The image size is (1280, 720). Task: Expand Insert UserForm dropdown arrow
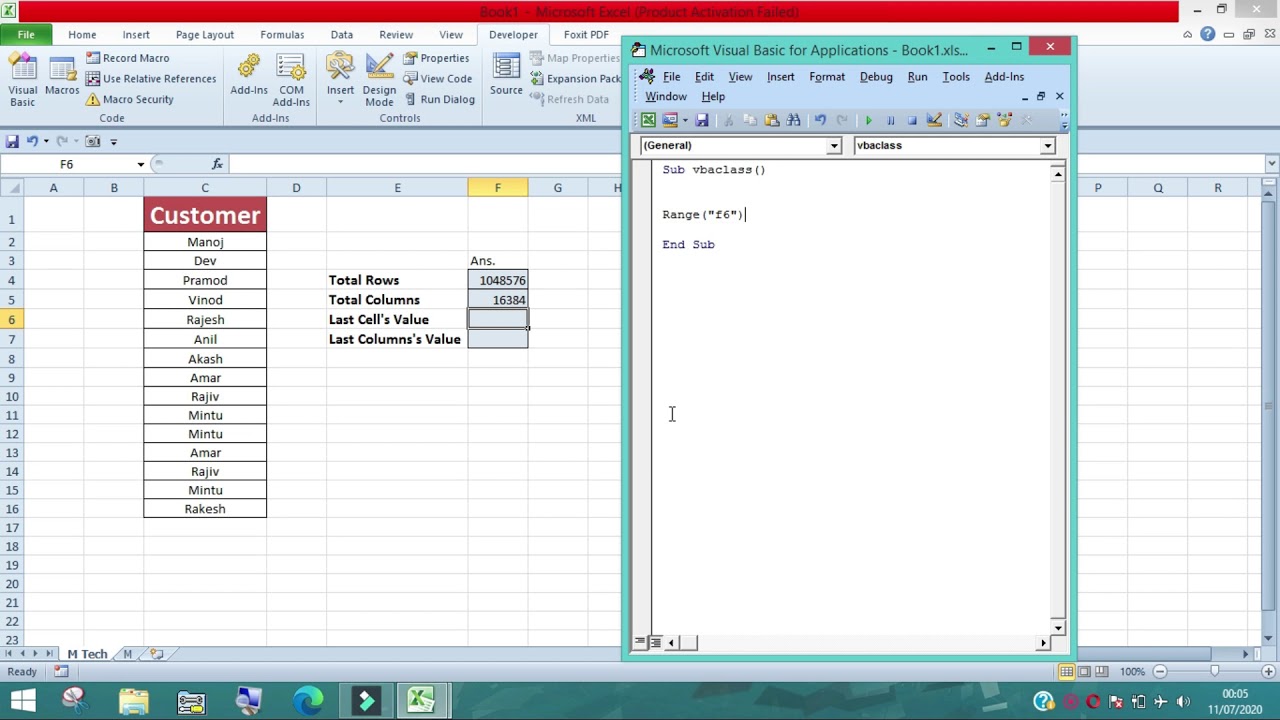tap(685, 121)
